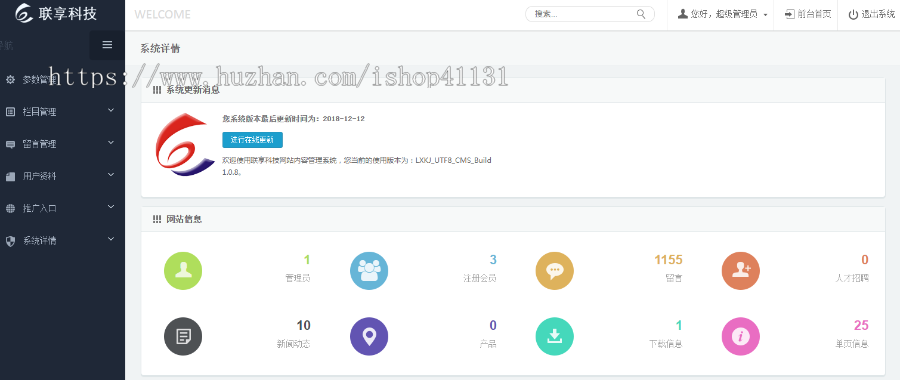Click the globe icon beside 推广入口

tap(10, 208)
